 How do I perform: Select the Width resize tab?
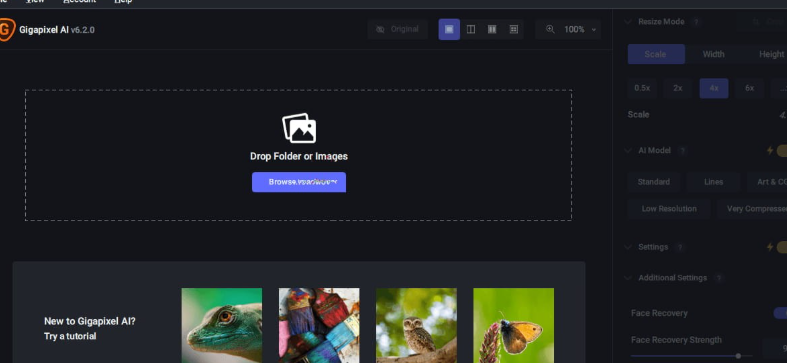point(713,54)
